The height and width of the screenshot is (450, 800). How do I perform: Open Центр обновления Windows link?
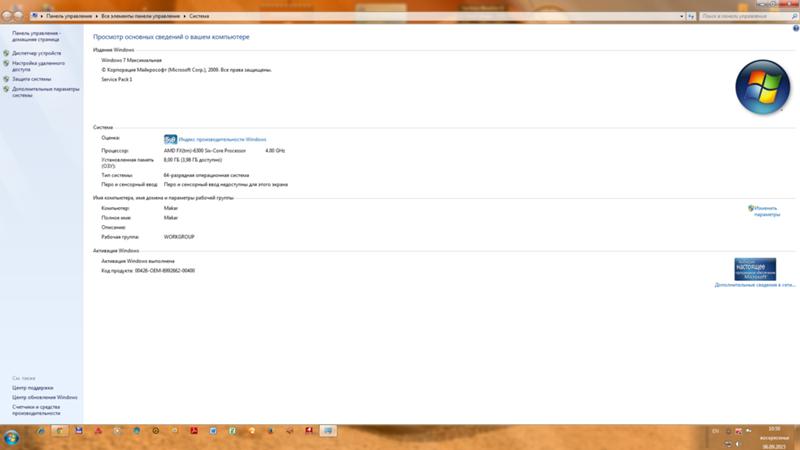[45, 397]
